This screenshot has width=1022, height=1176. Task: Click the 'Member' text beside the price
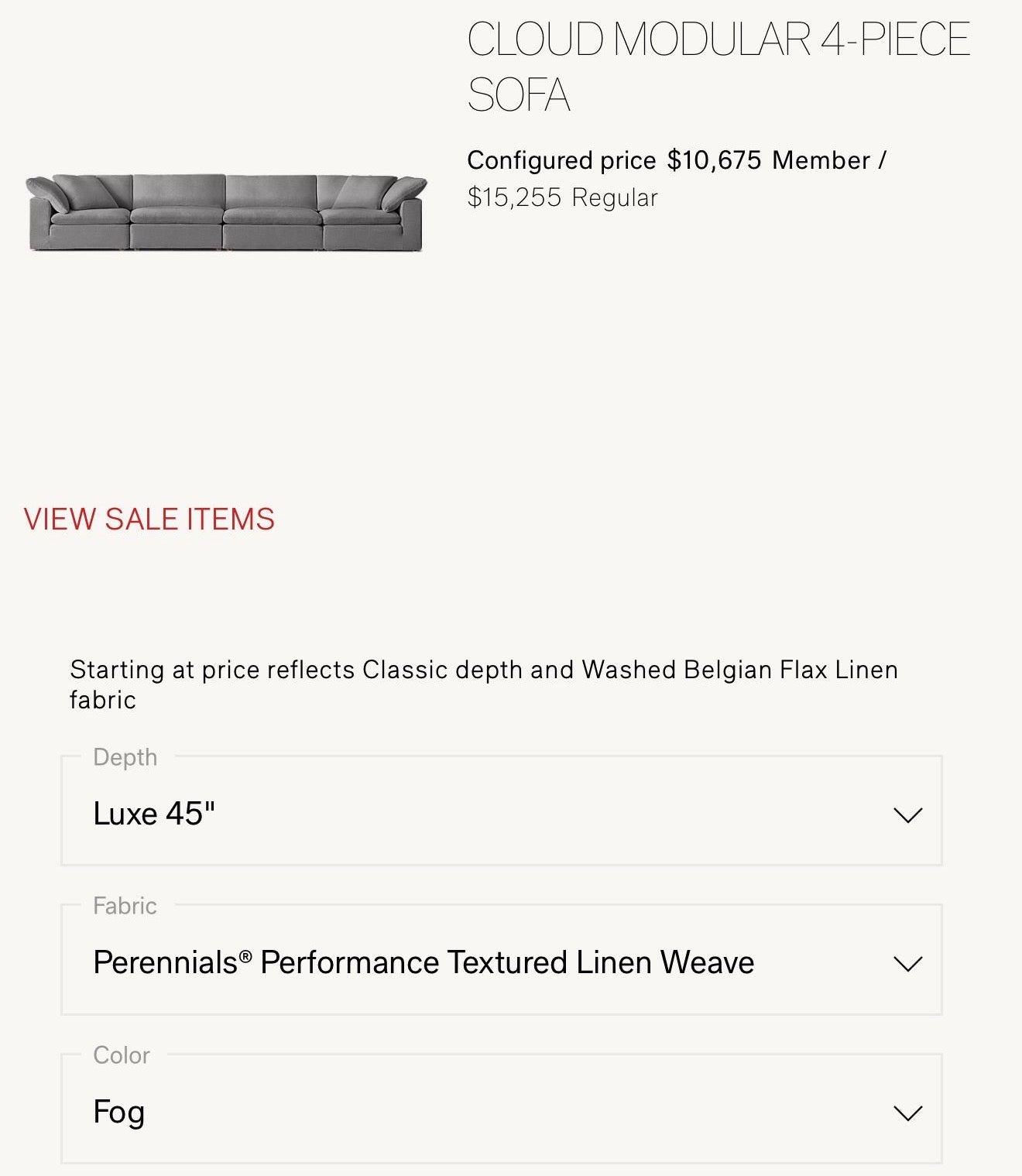click(x=821, y=160)
